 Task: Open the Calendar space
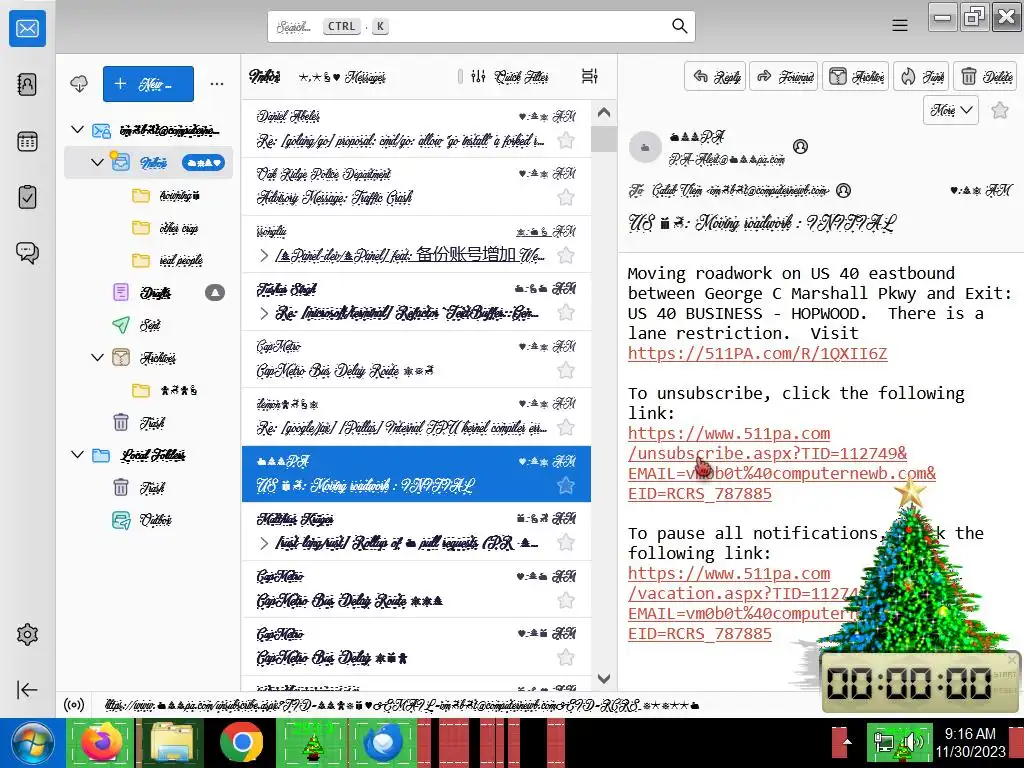point(27,141)
